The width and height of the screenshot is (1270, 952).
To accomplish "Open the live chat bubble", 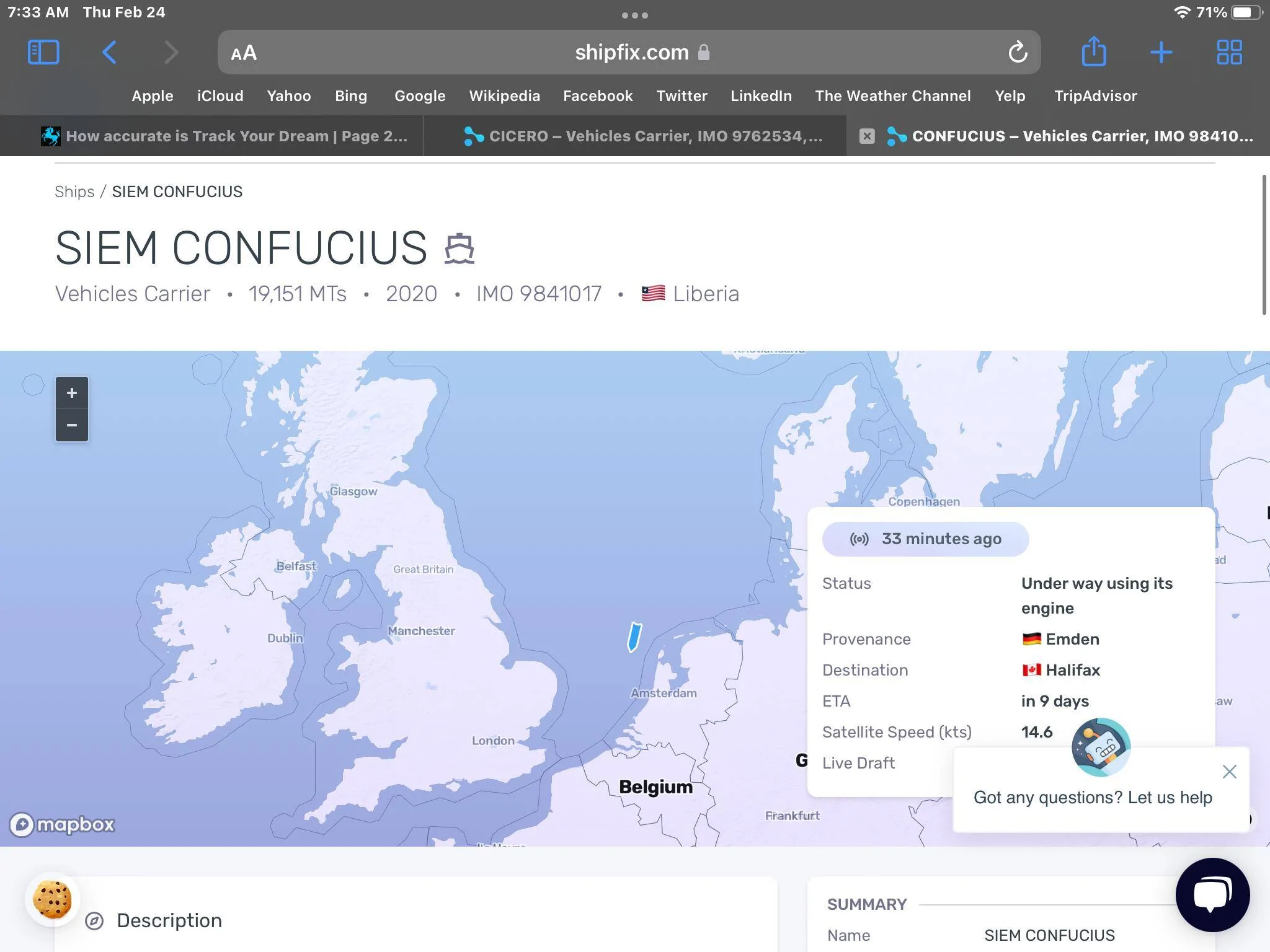I will (1212, 894).
